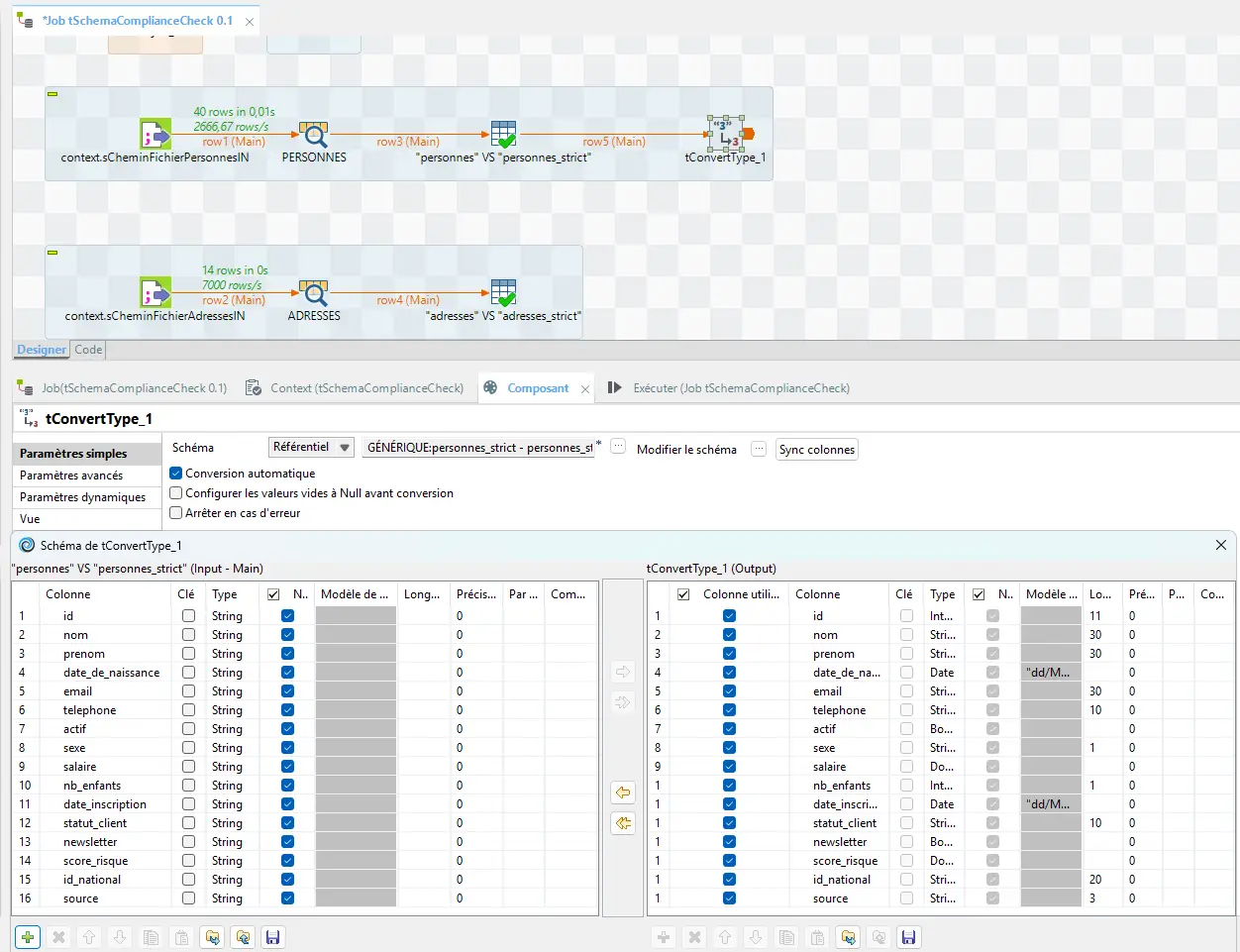The image size is (1240, 952).
Task: Collapse the personnes subjob with minus icon
Action: pos(53,94)
